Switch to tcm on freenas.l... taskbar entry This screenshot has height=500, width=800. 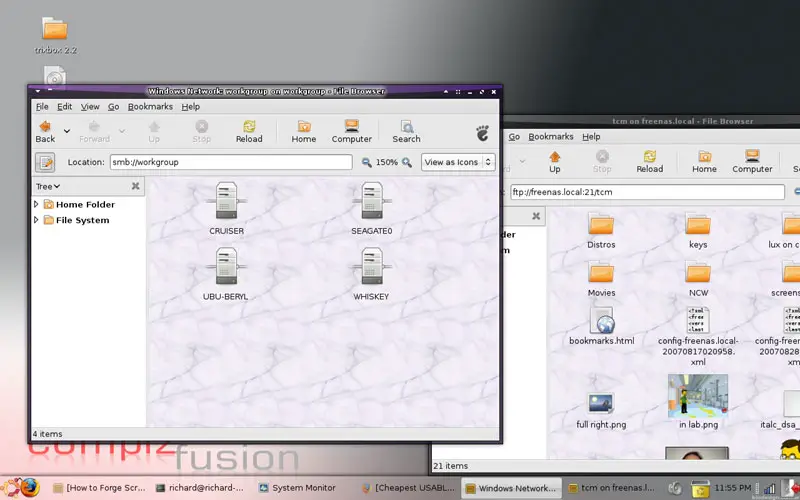click(x=614, y=488)
